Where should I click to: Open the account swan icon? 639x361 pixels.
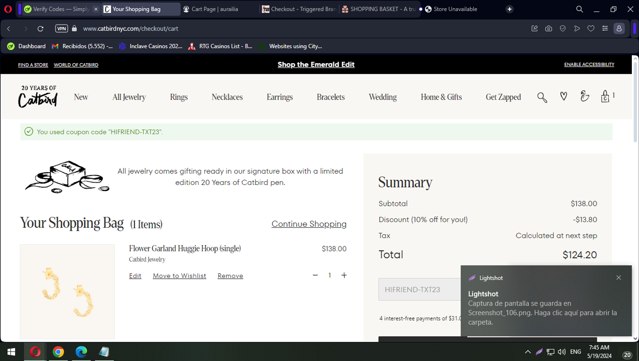click(584, 96)
